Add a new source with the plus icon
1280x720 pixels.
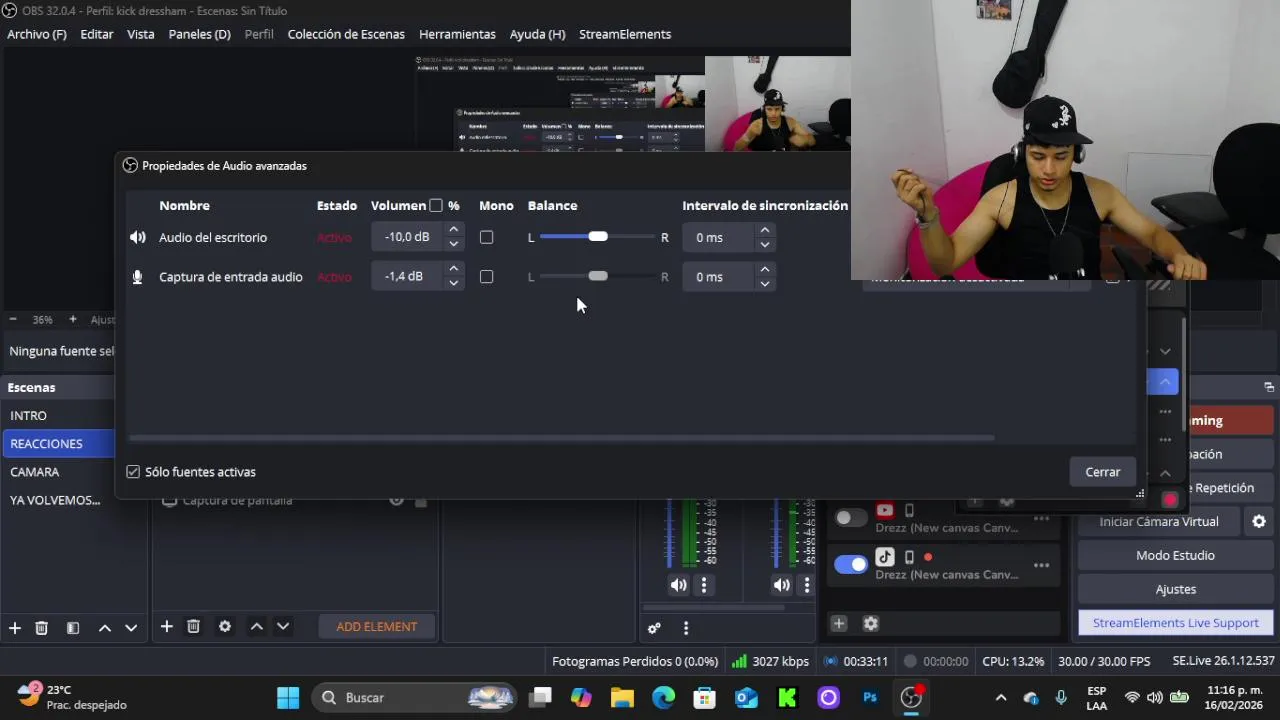pos(167,626)
